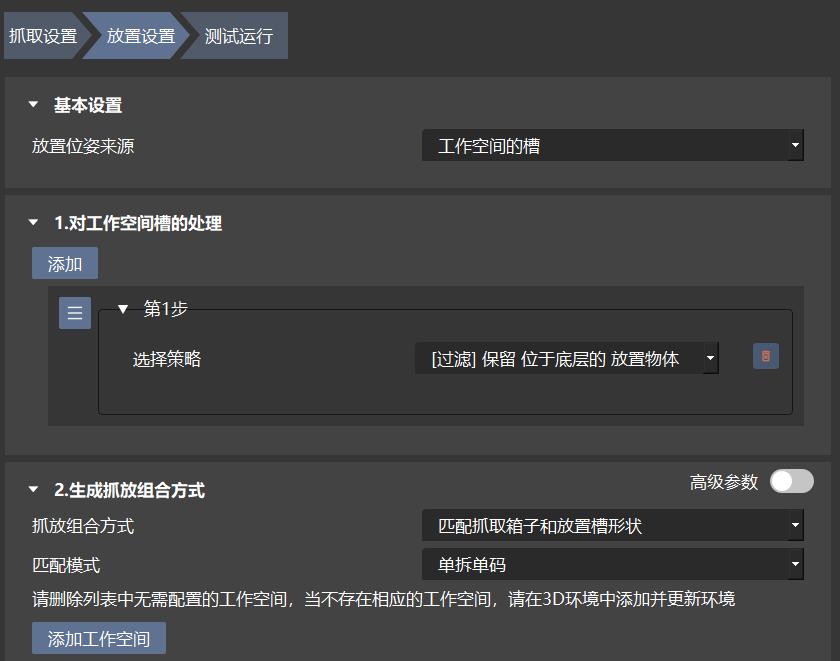Click the 选择策略 label
The image size is (840, 661).
point(167,359)
